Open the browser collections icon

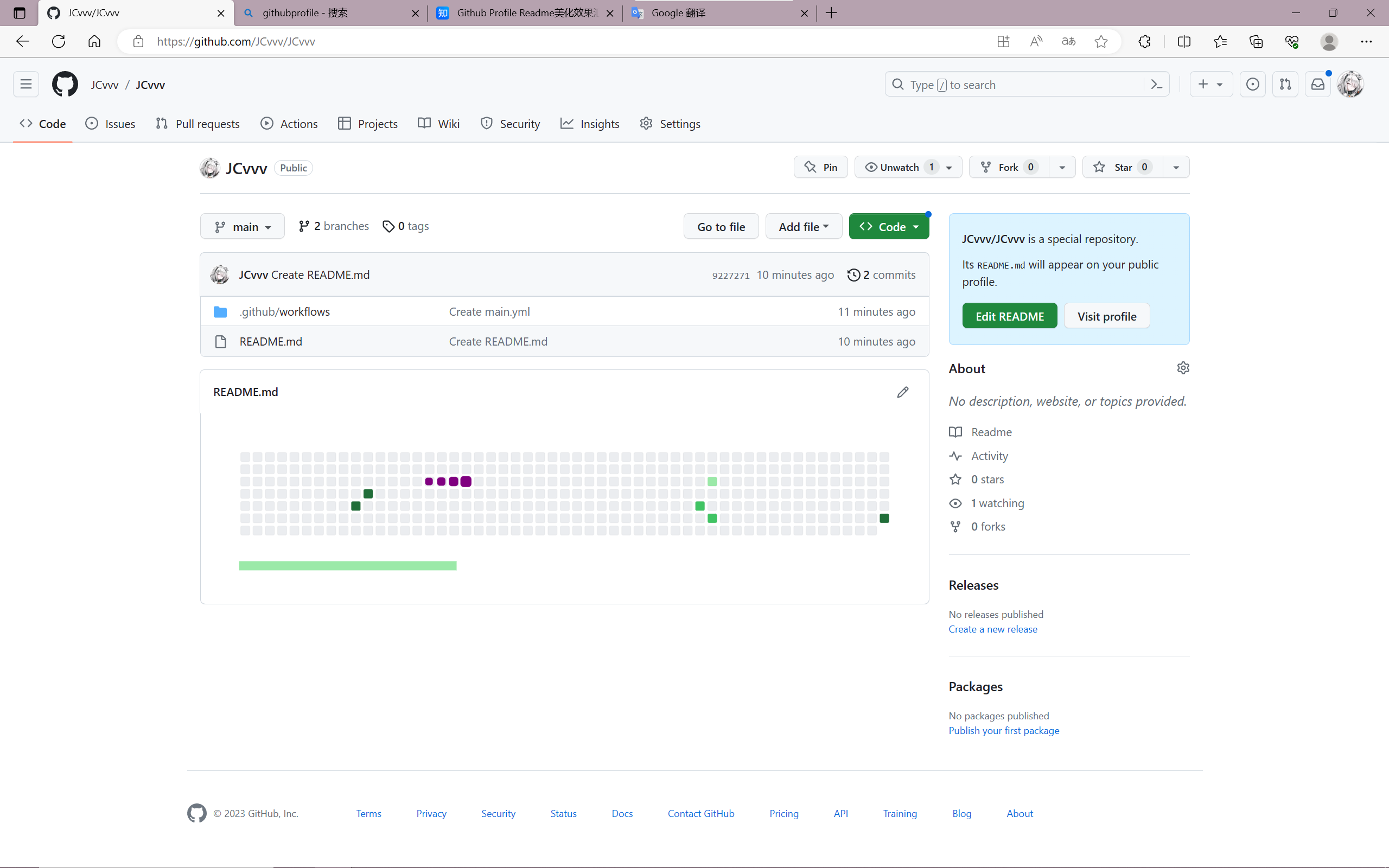pyautogui.click(x=1256, y=41)
